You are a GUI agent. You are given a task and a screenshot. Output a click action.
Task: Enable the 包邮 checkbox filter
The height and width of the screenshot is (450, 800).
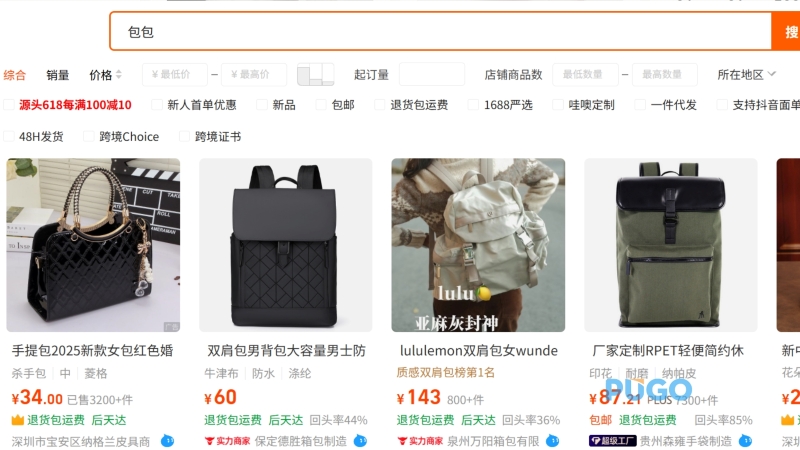point(321,105)
